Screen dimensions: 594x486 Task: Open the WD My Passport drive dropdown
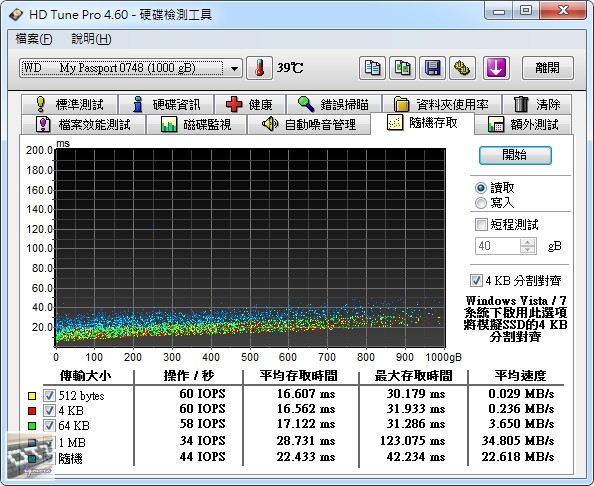(131, 68)
